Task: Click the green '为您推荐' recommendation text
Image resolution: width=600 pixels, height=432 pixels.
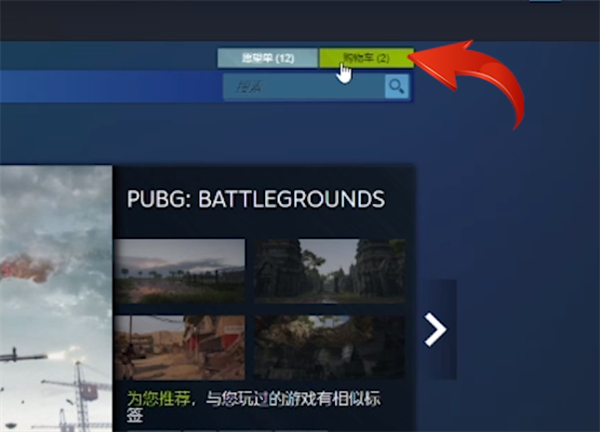Action: [158, 399]
